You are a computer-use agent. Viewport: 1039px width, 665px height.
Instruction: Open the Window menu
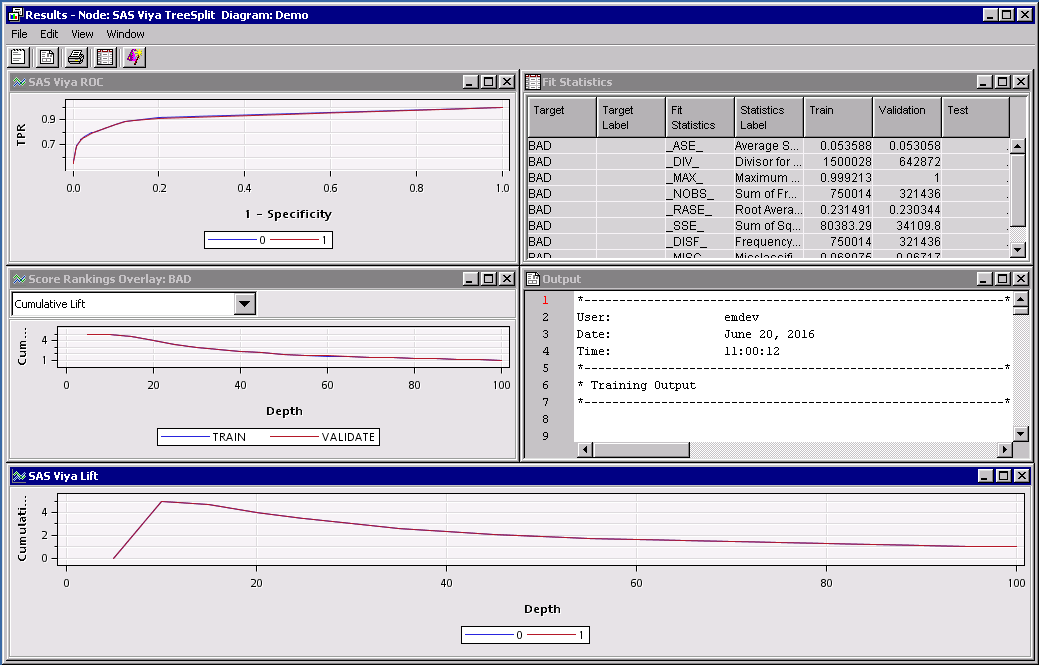125,33
